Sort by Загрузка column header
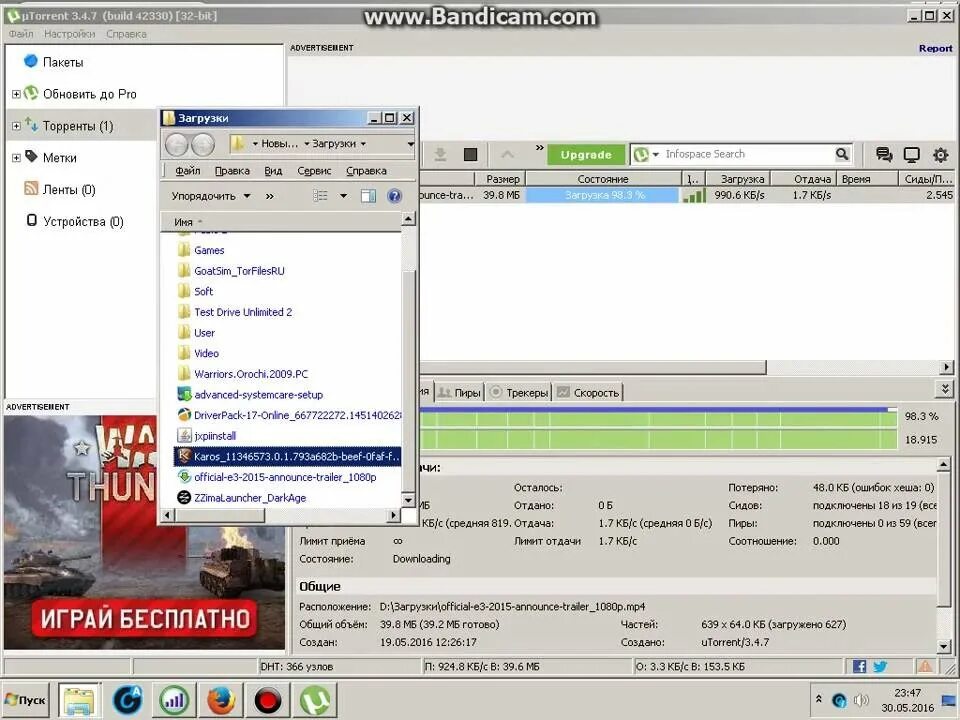Image resolution: width=960 pixels, height=720 pixels. click(x=738, y=179)
